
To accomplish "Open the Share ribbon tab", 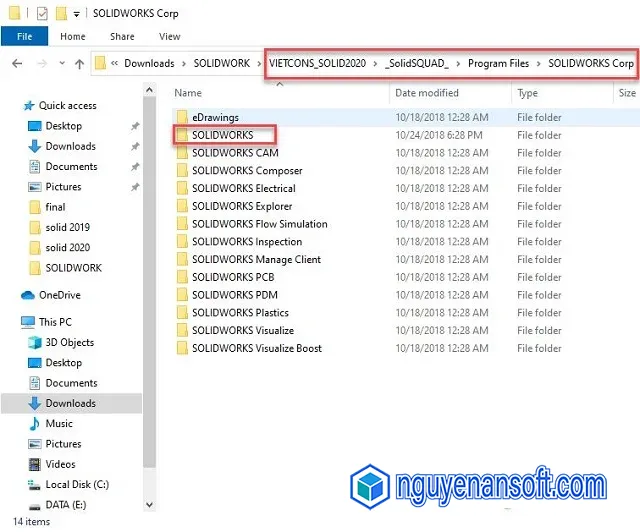I will click(122, 36).
